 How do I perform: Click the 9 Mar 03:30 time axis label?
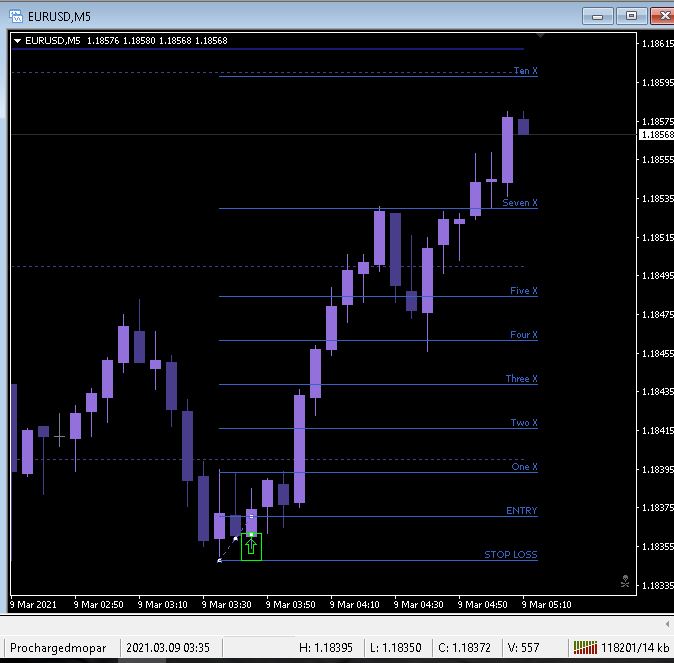click(x=227, y=605)
